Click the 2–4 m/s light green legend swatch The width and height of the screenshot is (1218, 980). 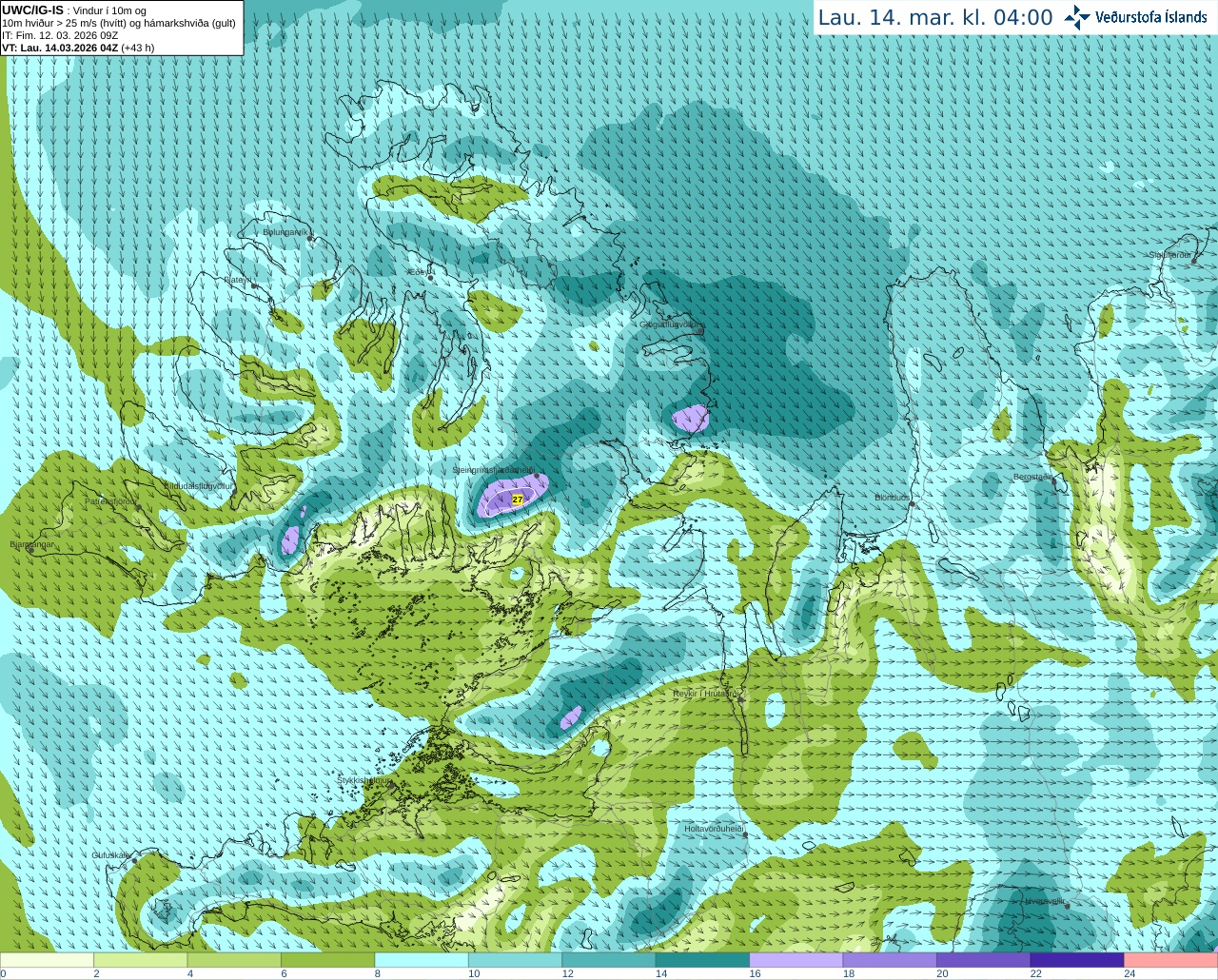tap(141, 960)
